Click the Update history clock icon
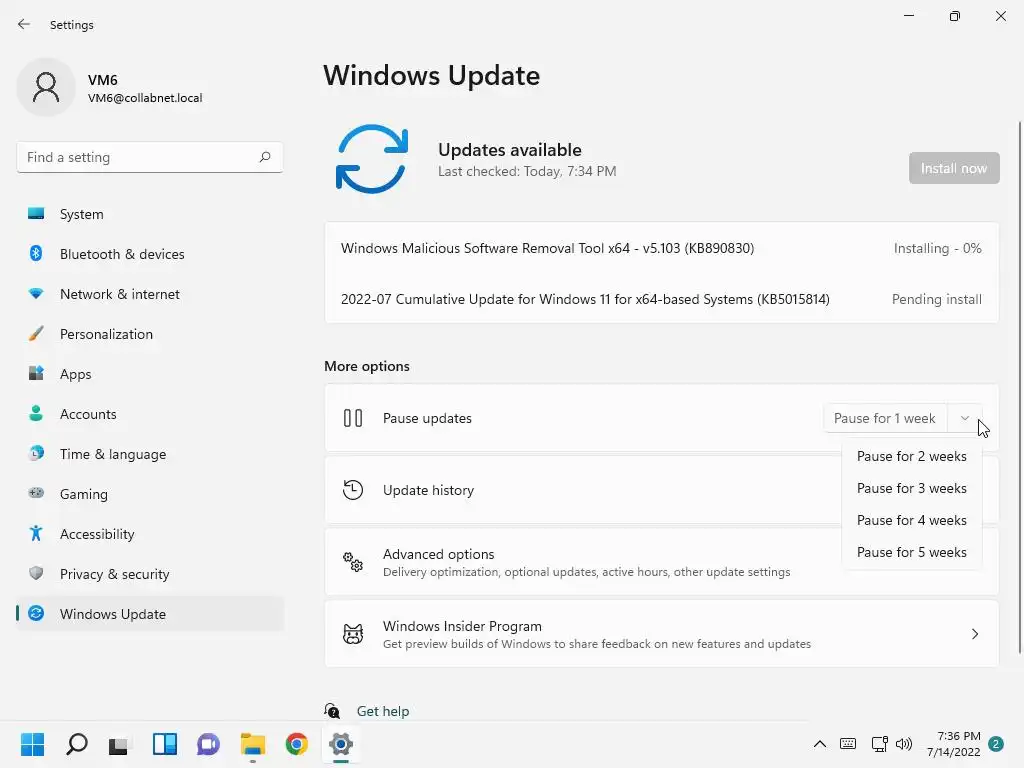Image resolution: width=1024 pixels, height=768 pixels. [x=353, y=490]
